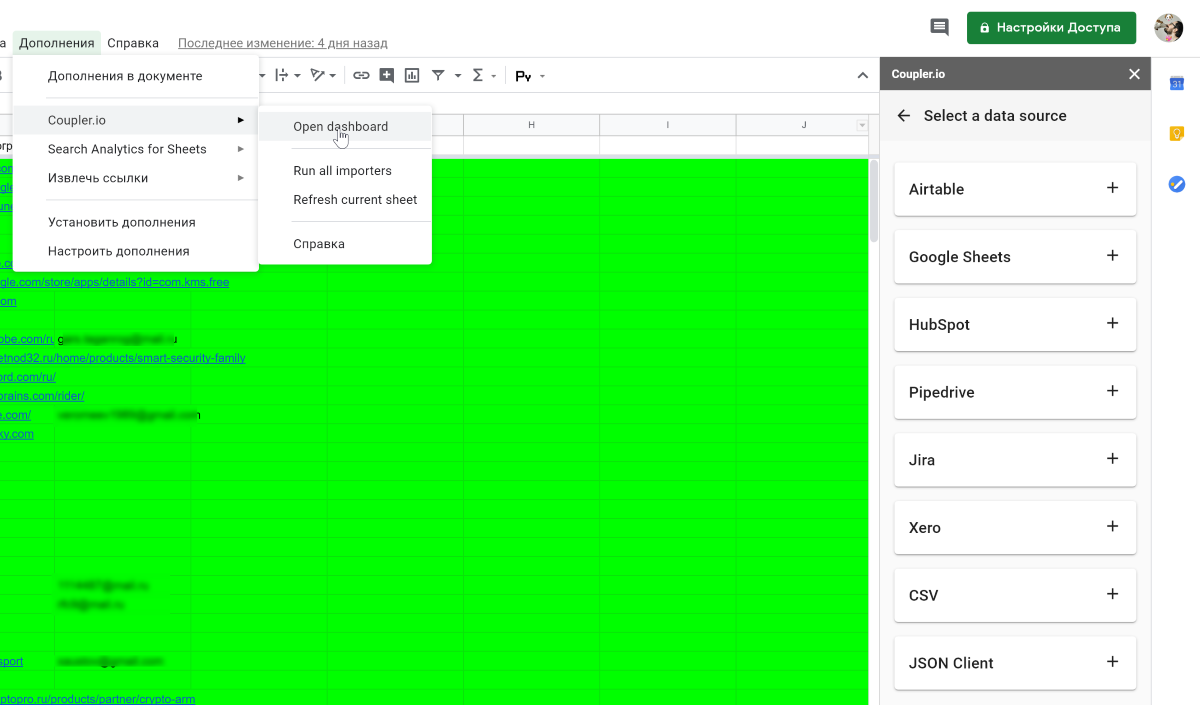The image size is (1200, 705).
Task: Select the Google Sheets data source card
Action: (1015, 257)
